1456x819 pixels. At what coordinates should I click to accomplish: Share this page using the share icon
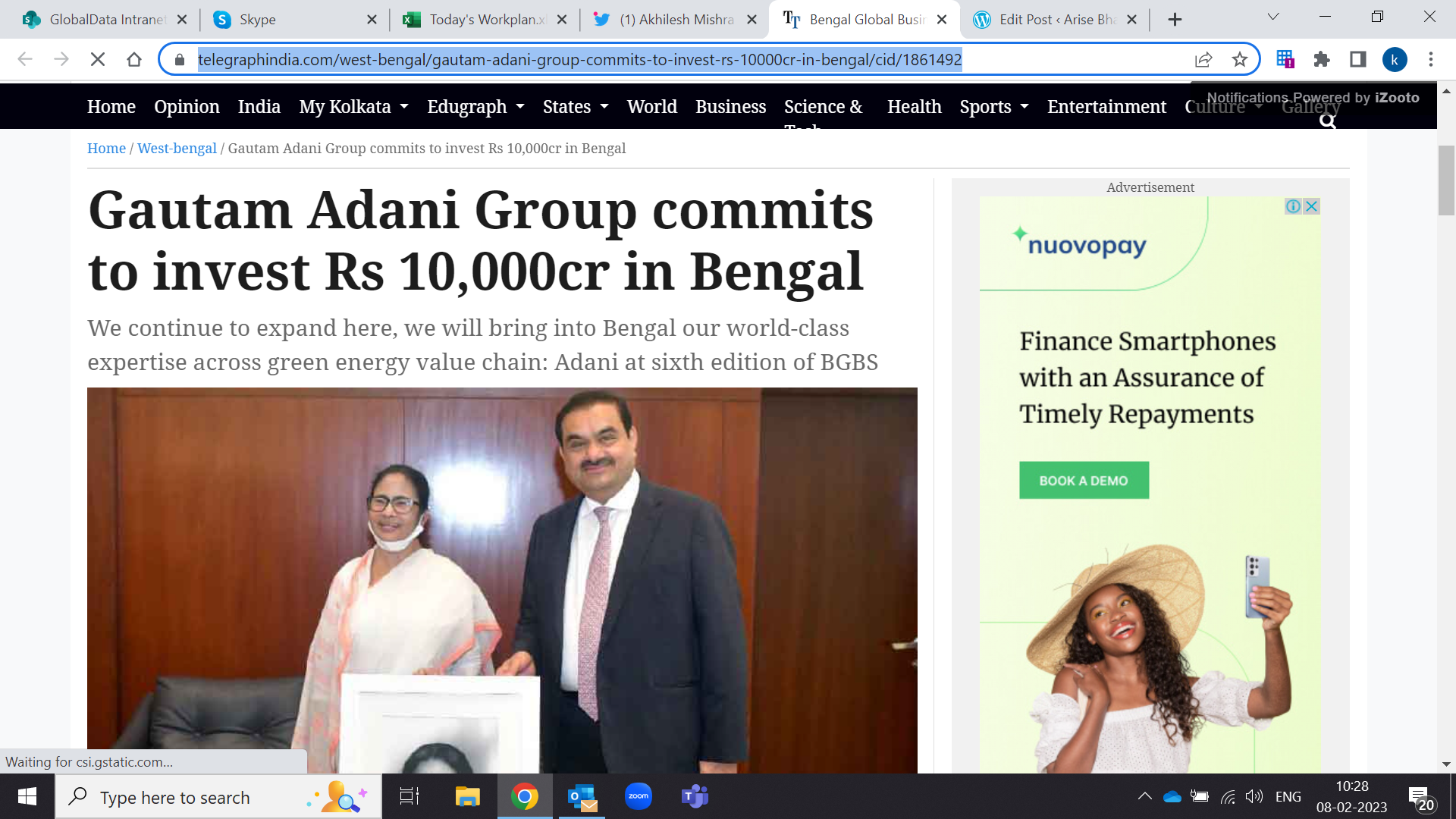tap(1203, 59)
